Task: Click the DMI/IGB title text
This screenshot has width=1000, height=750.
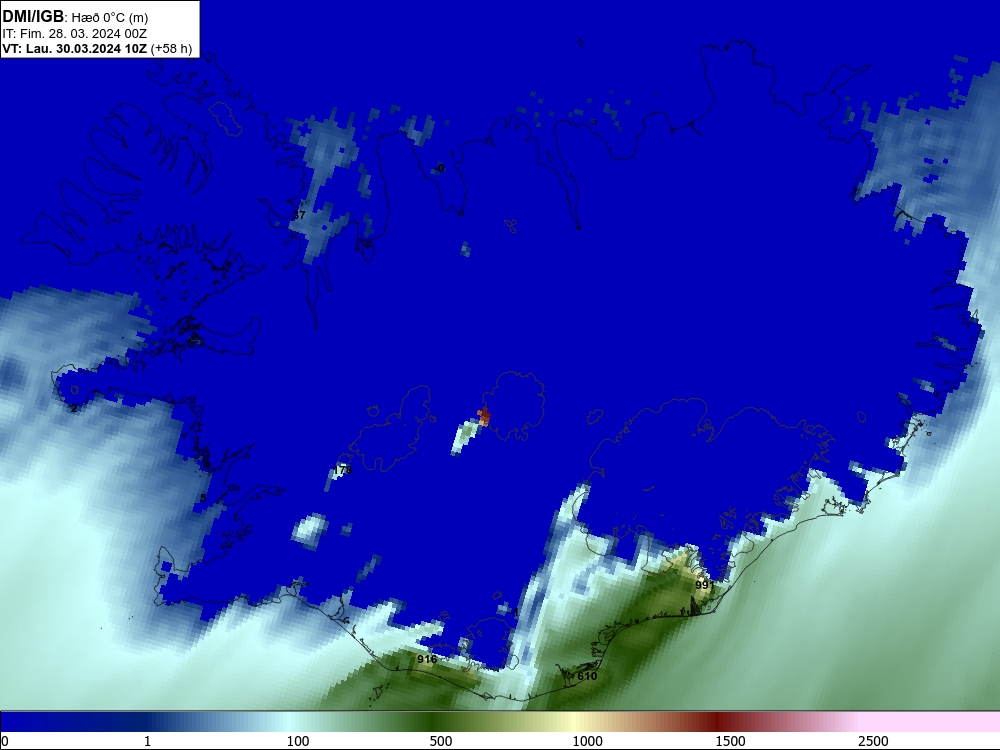Action: (x=33, y=17)
